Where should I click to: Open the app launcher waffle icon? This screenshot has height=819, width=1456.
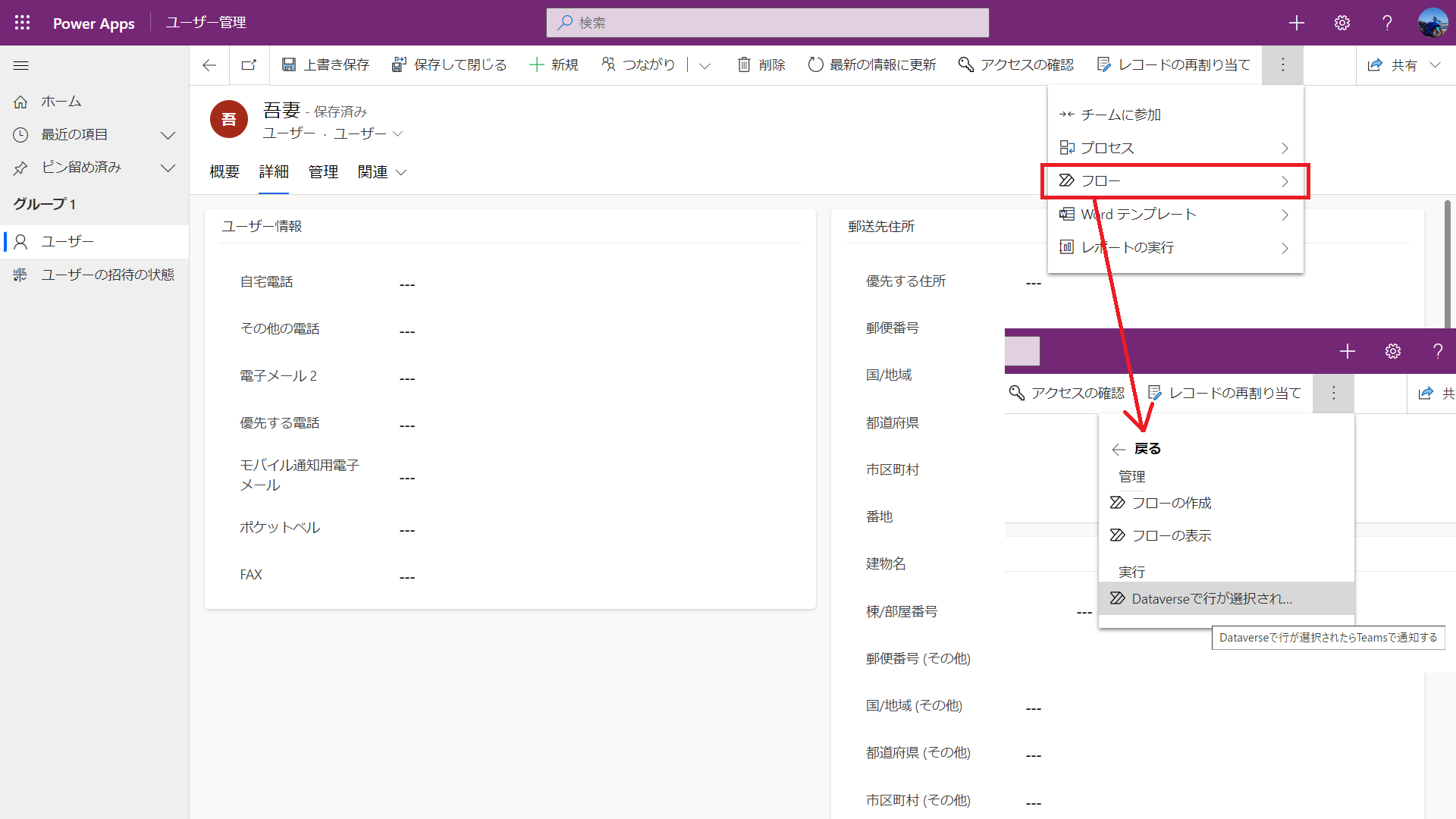pyautogui.click(x=22, y=23)
